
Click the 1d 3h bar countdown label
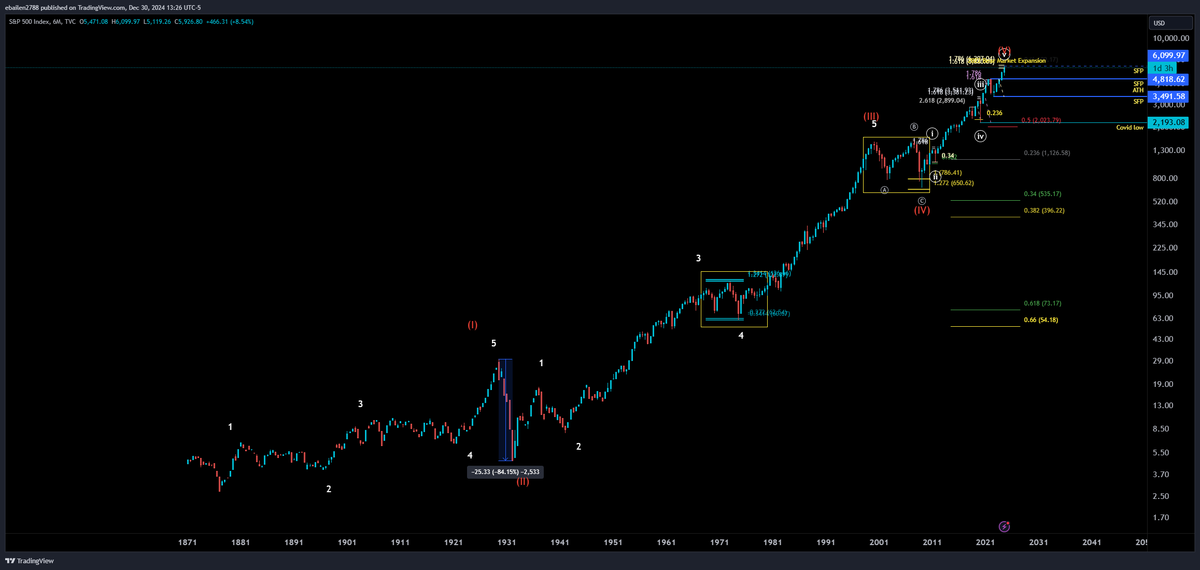point(1162,67)
